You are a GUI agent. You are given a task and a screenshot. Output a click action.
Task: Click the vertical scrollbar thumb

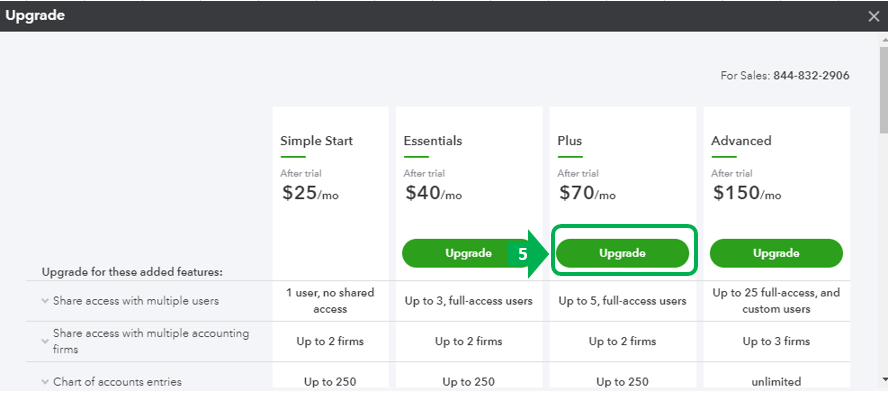click(883, 88)
